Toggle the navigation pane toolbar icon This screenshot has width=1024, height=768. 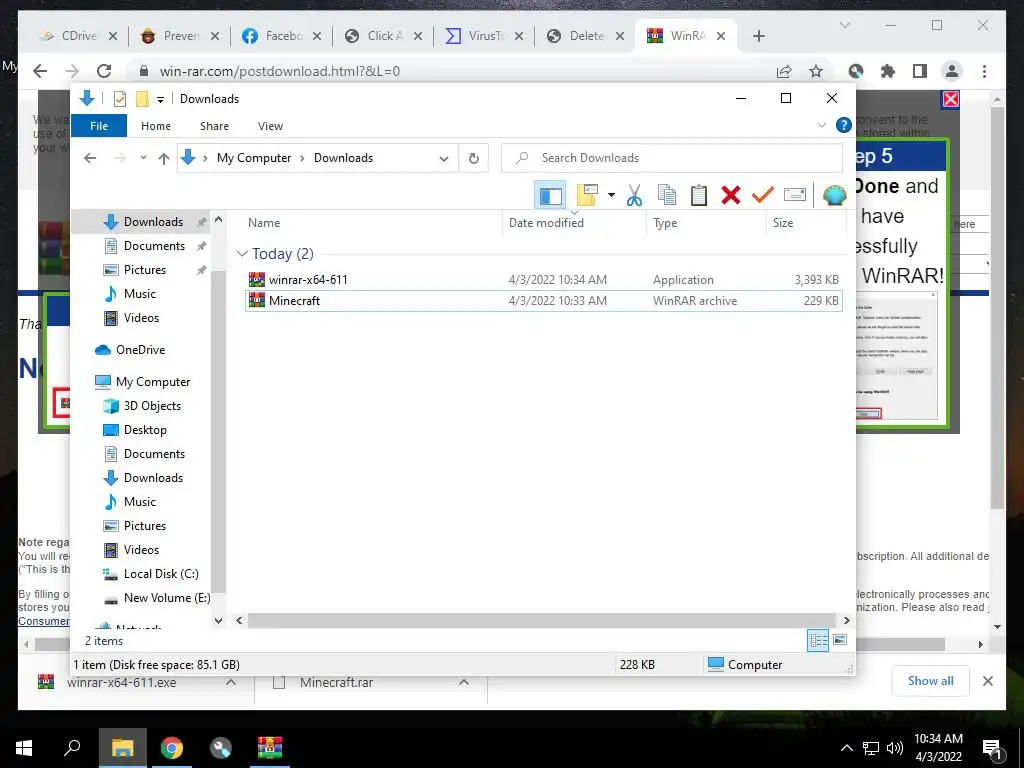550,195
